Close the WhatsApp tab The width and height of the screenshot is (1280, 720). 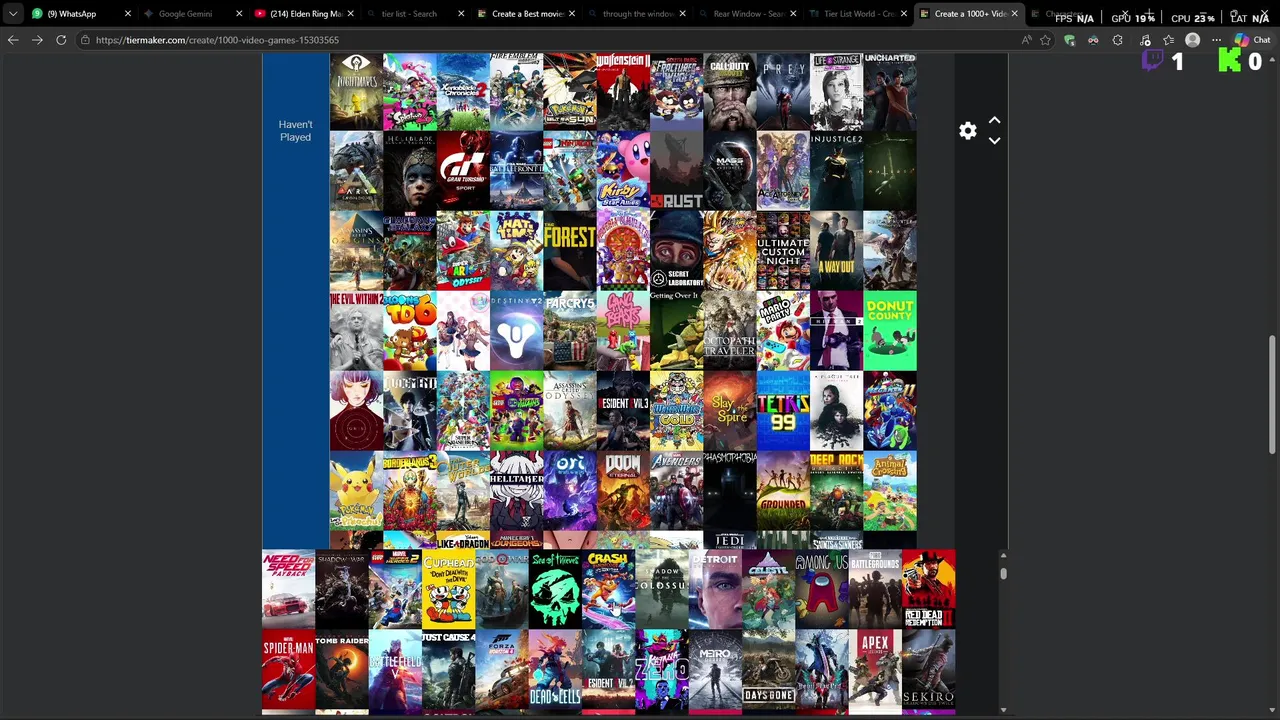coord(128,14)
